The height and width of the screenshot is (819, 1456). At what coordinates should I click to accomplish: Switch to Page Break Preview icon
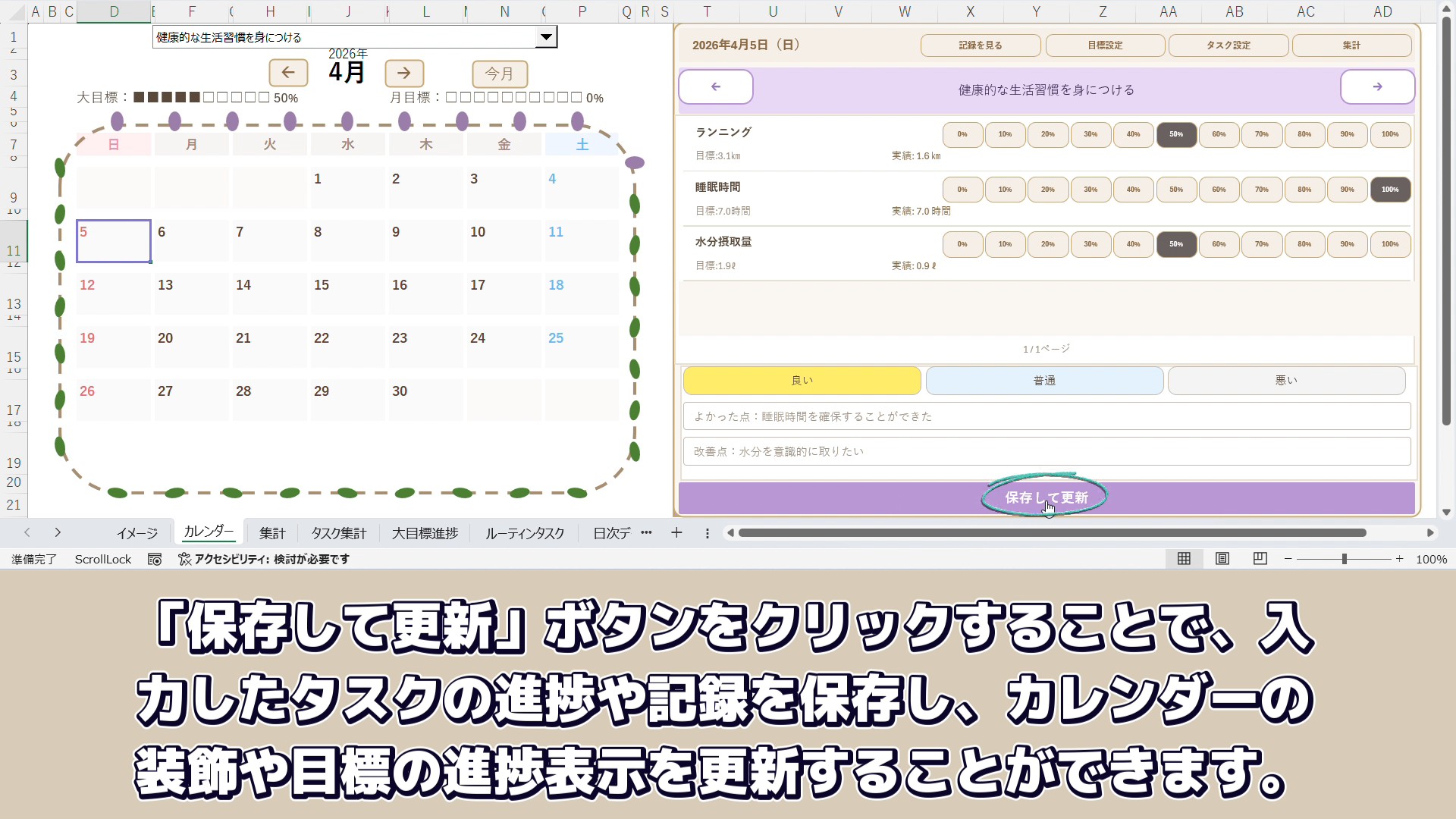pyautogui.click(x=1260, y=559)
